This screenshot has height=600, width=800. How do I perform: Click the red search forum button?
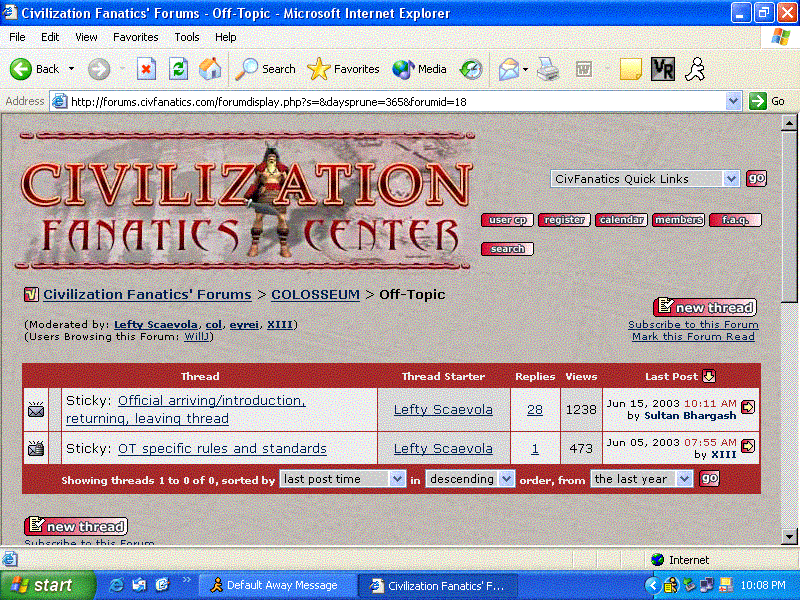(x=507, y=249)
